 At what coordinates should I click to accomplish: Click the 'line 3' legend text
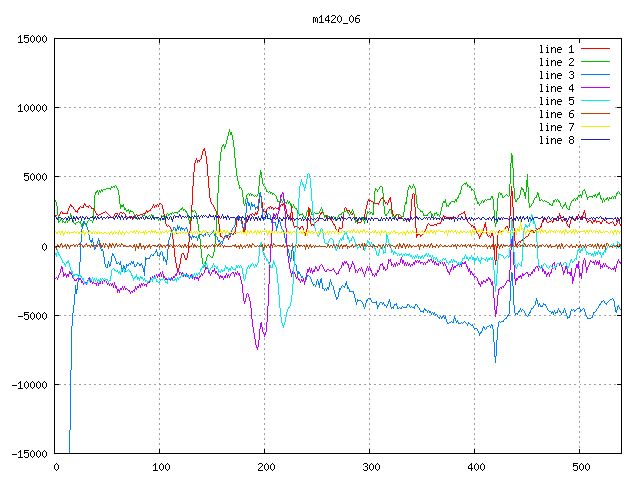point(556,75)
